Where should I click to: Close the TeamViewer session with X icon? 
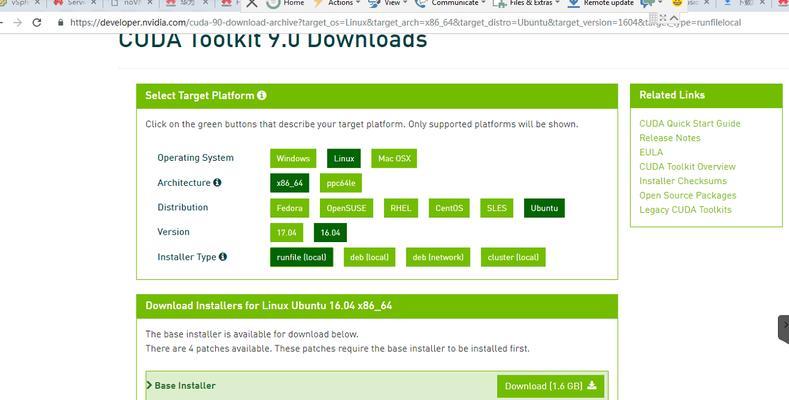pyautogui.click(x=252, y=3)
